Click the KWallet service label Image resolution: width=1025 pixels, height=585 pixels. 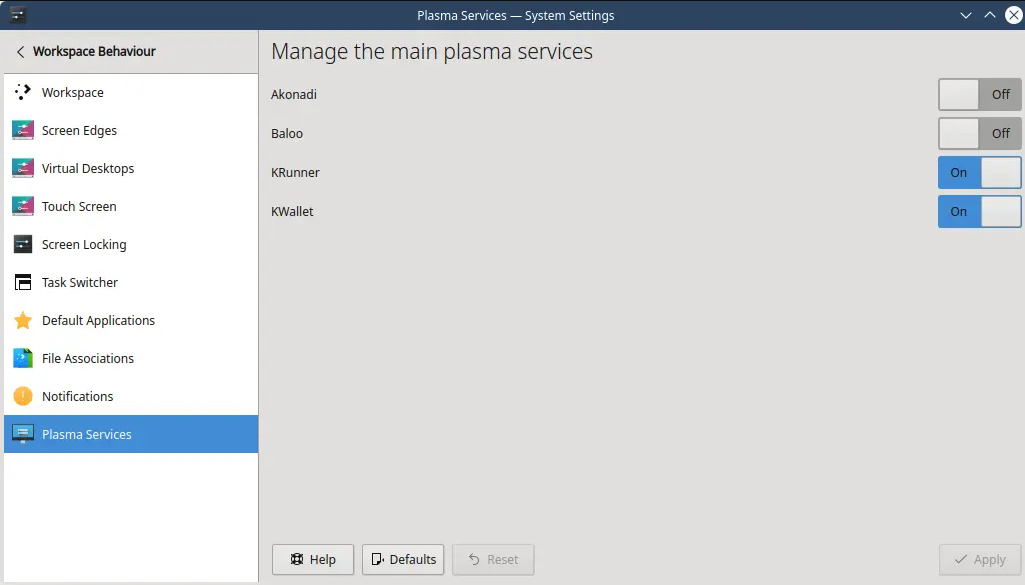click(292, 212)
